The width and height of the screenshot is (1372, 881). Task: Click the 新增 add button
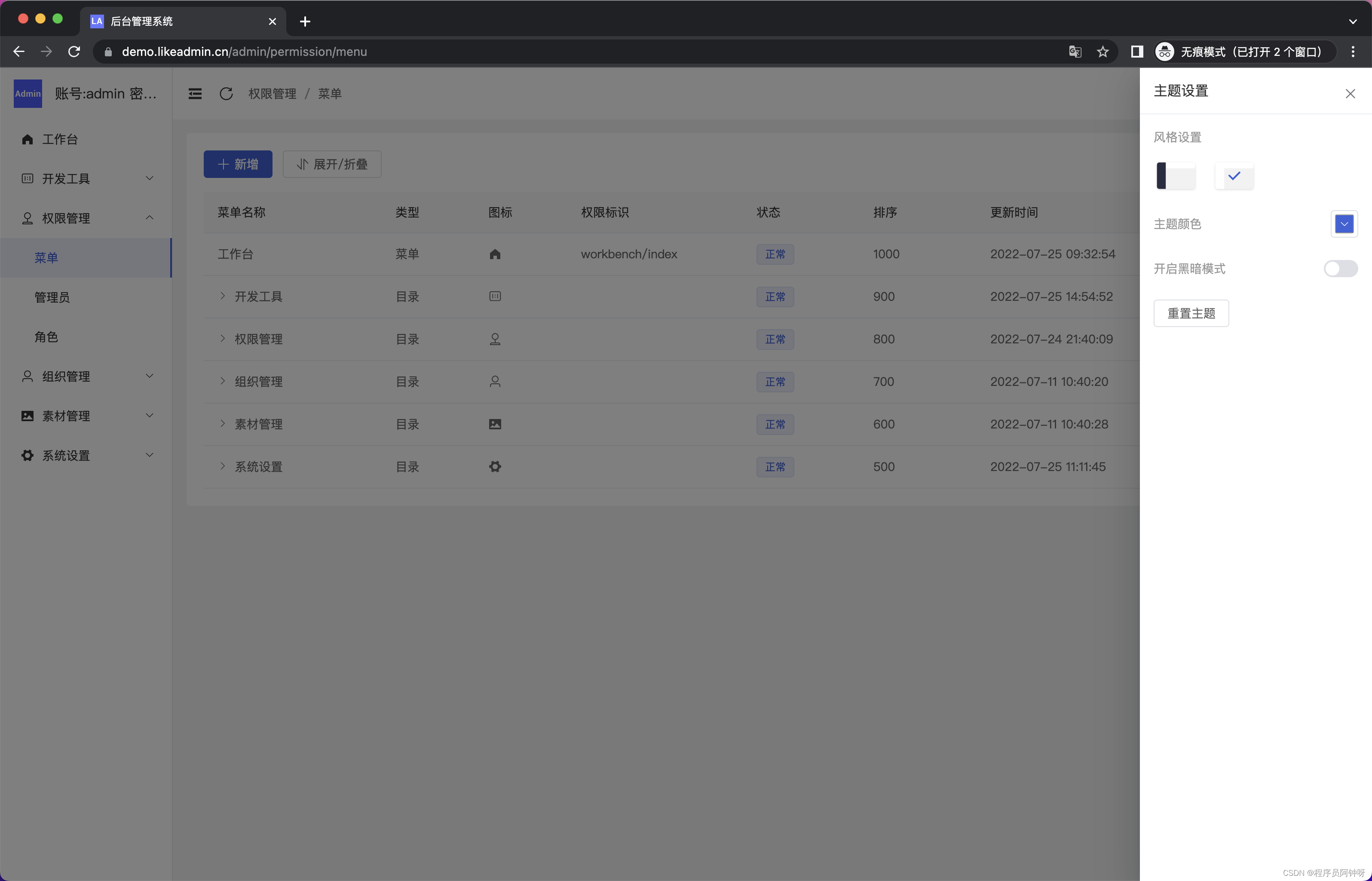(x=238, y=164)
